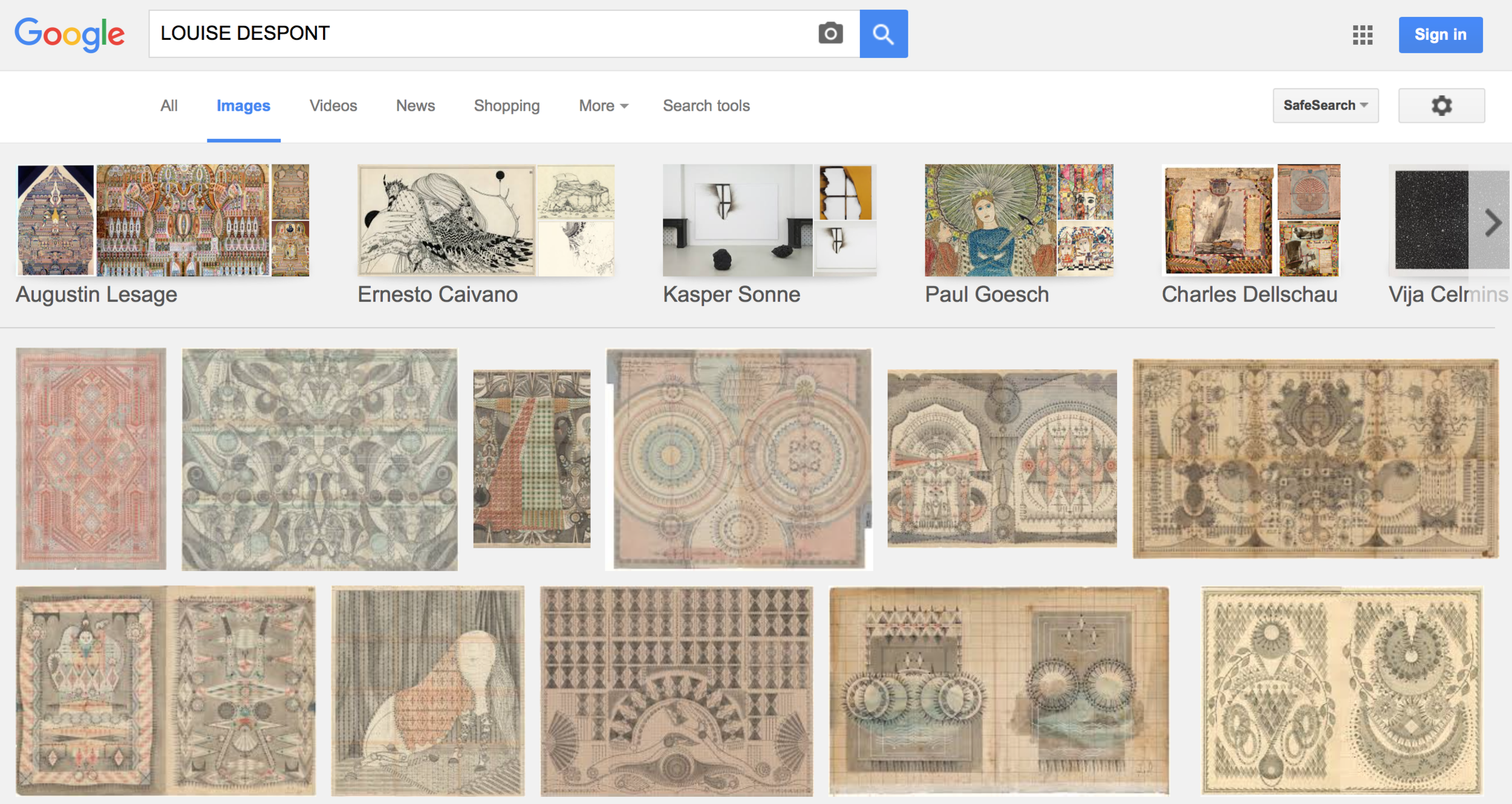Viewport: 1512px width, 804px height.
Task: Open the drawing with two large concentric circles
Action: click(739, 459)
